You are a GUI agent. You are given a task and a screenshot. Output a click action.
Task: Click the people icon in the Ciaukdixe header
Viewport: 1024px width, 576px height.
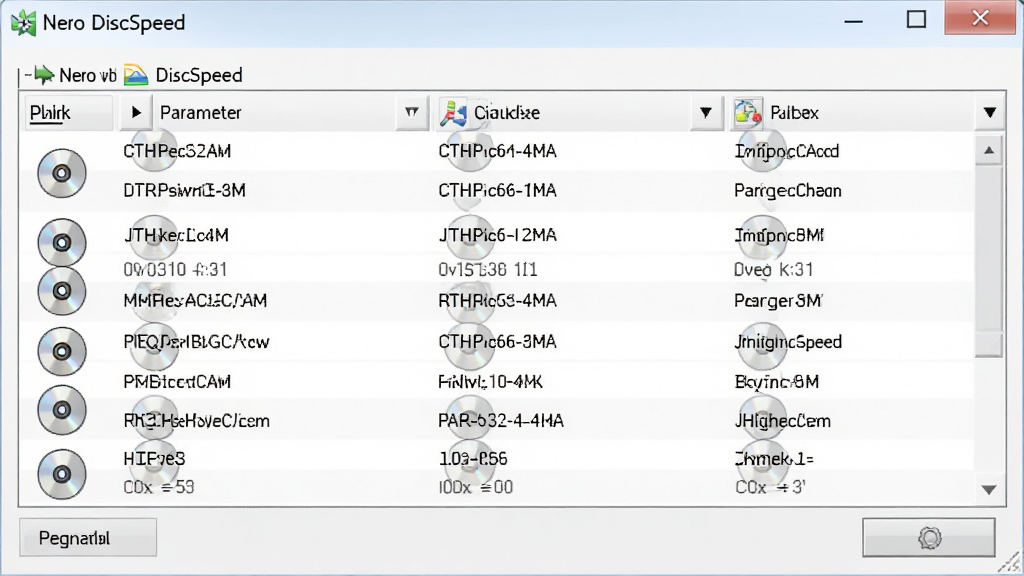[453, 113]
